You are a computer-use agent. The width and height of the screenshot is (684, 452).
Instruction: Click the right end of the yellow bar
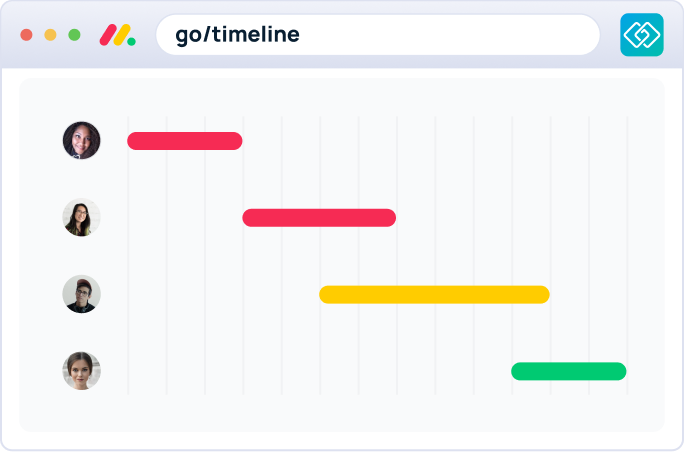(542, 294)
